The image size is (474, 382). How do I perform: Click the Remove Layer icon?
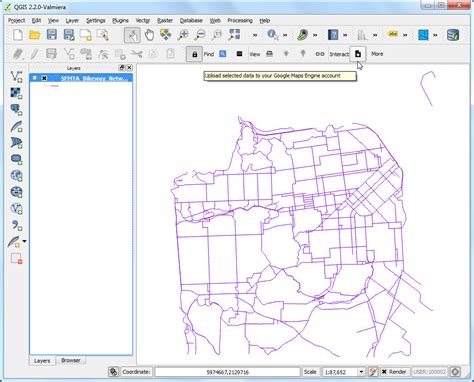16,258
